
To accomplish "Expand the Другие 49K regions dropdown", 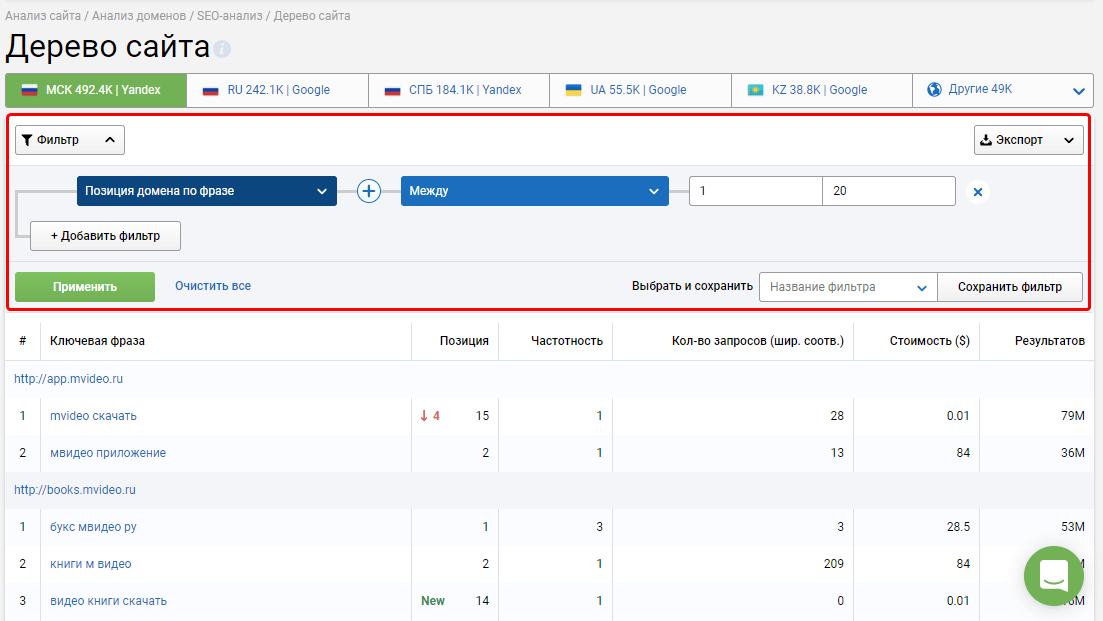I will point(1003,90).
